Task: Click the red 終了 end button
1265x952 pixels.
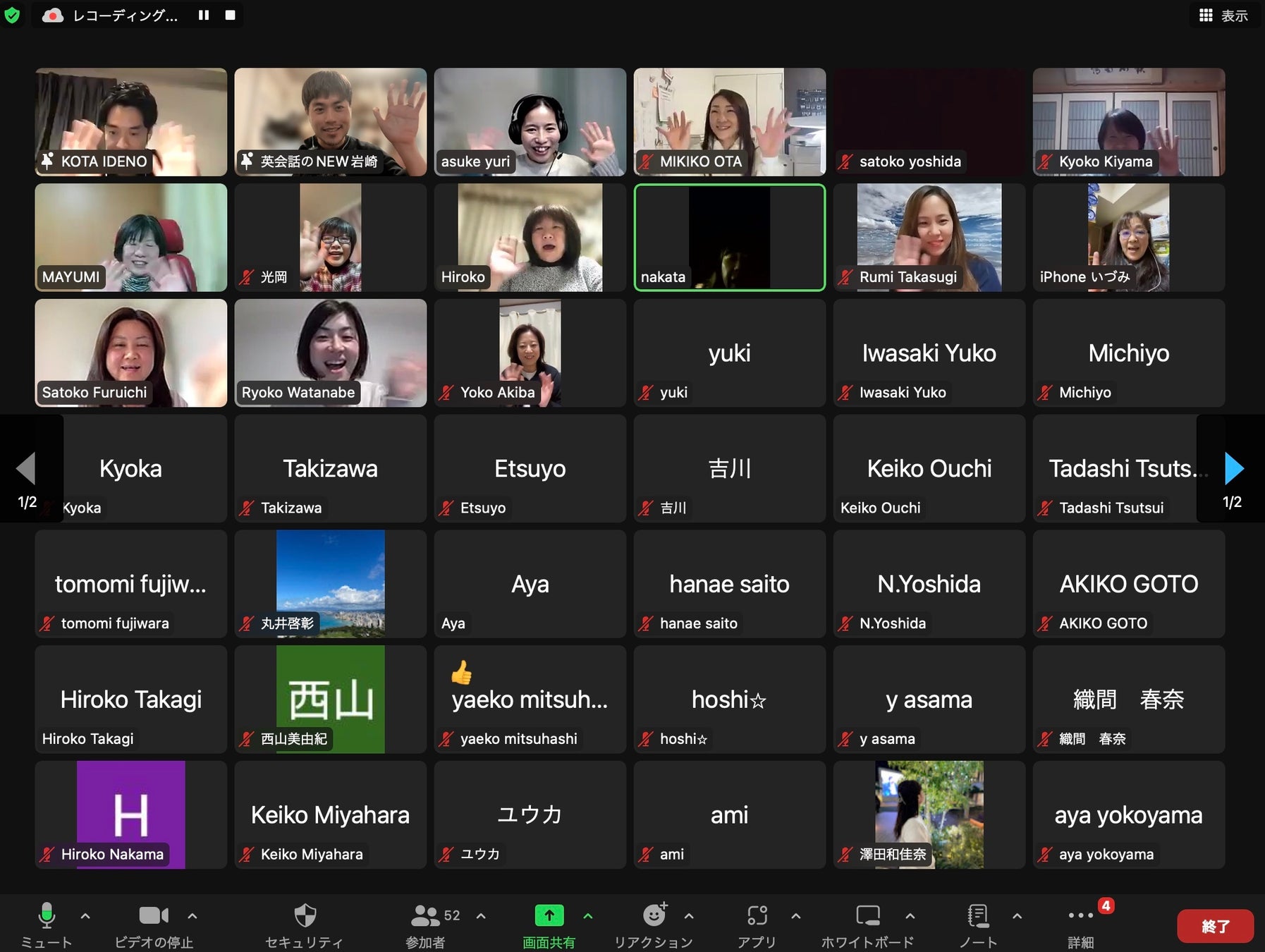Action: [x=1215, y=926]
